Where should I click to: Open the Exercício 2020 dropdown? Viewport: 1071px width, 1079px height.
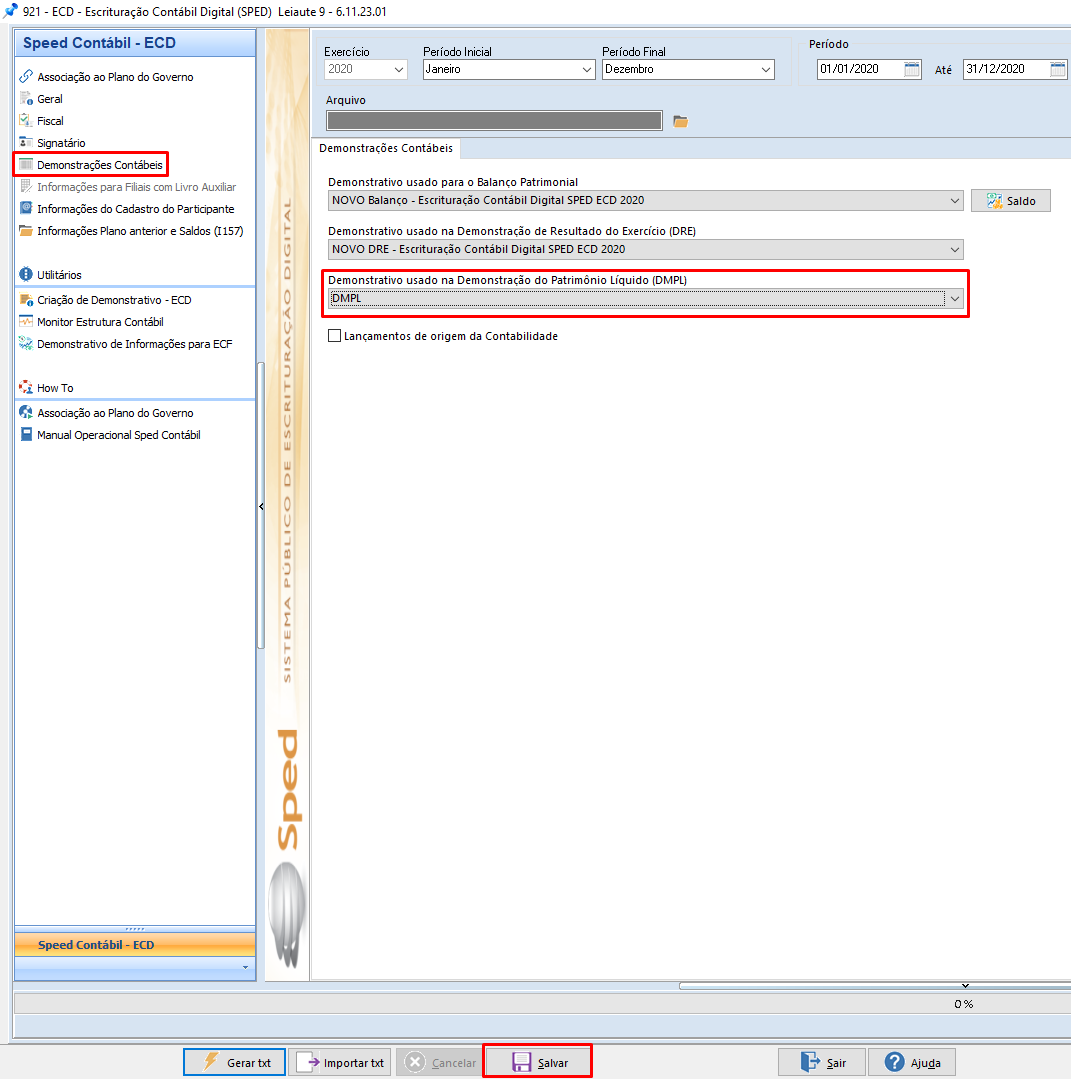click(x=399, y=70)
